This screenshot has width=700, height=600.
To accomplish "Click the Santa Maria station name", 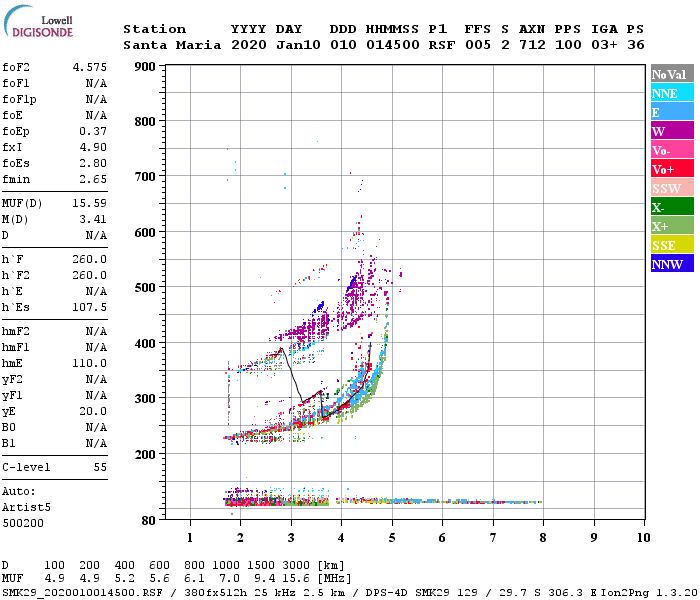I will 172,45.
